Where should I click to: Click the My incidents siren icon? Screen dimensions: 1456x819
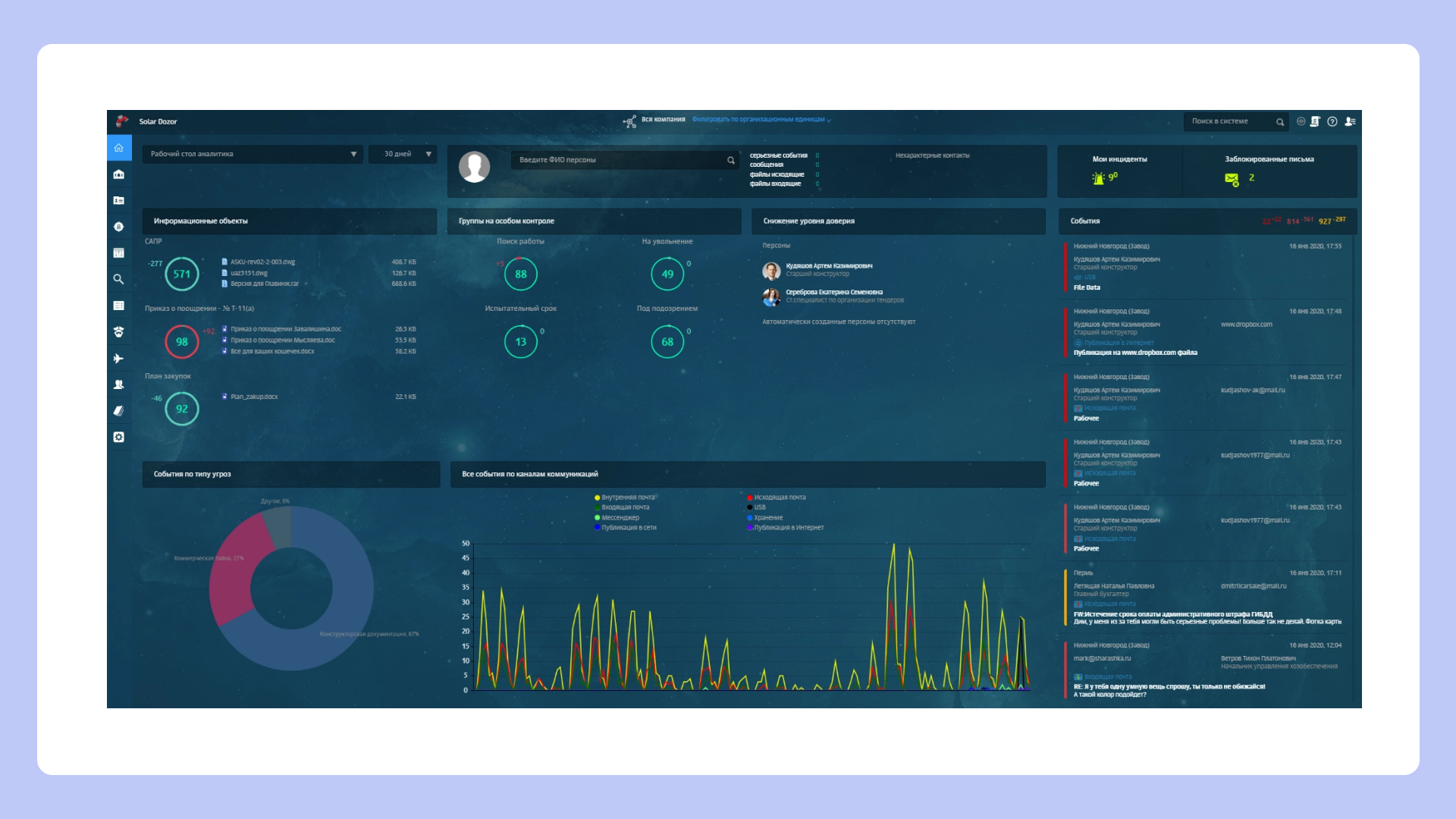(1098, 178)
